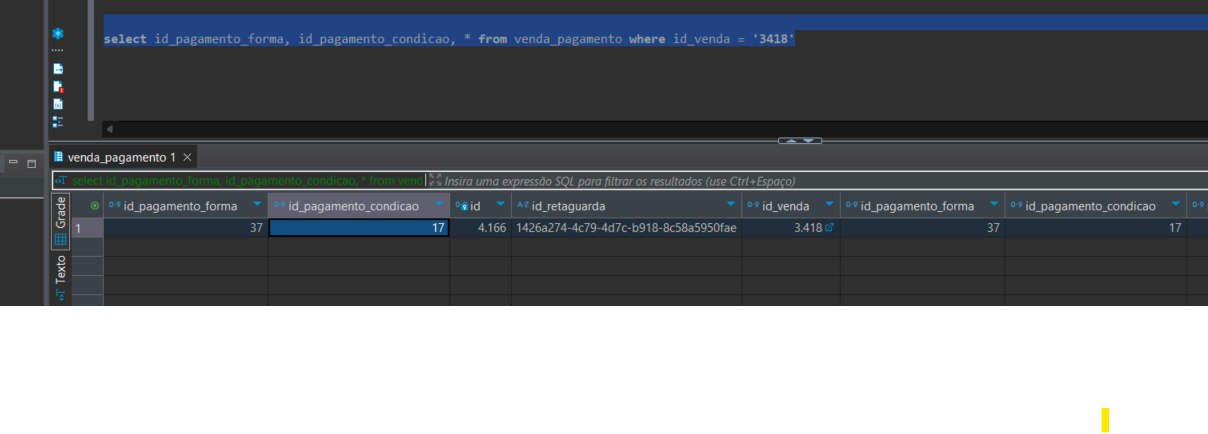Click the id primary key column header
The height and width of the screenshot is (434, 1208).
point(480,206)
